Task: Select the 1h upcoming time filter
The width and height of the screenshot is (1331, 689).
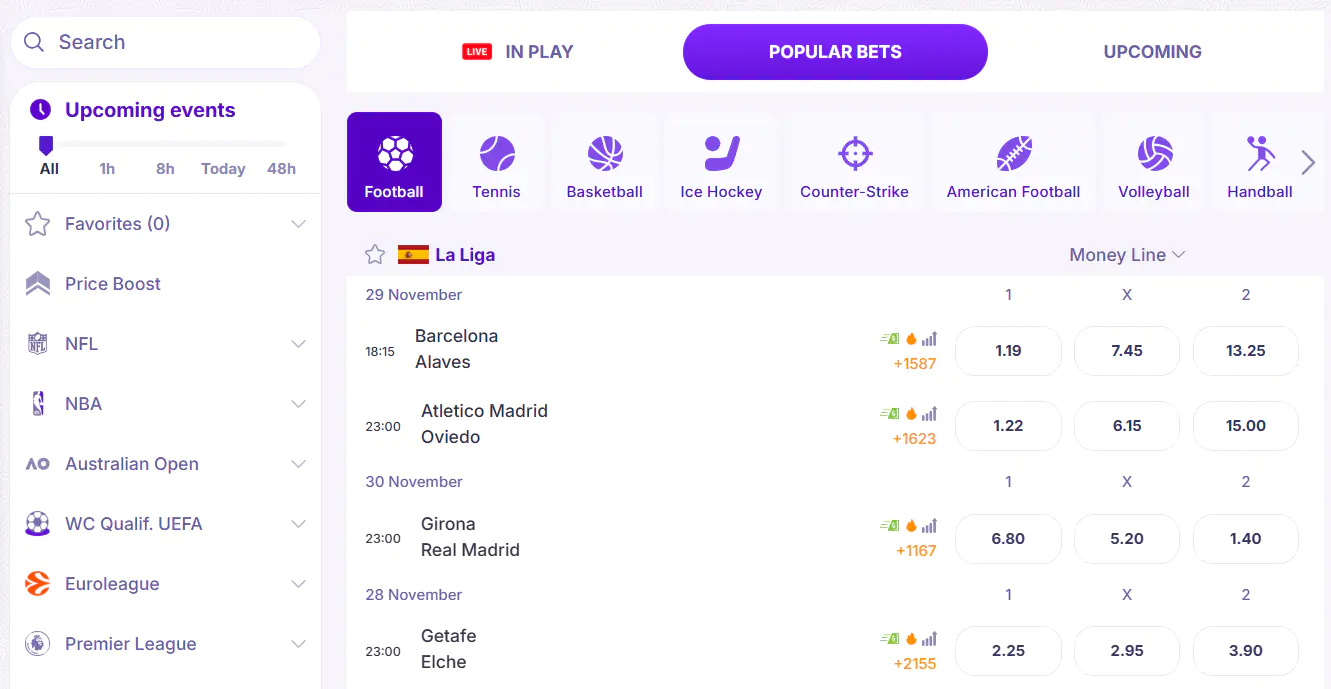Action: [x=107, y=169]
